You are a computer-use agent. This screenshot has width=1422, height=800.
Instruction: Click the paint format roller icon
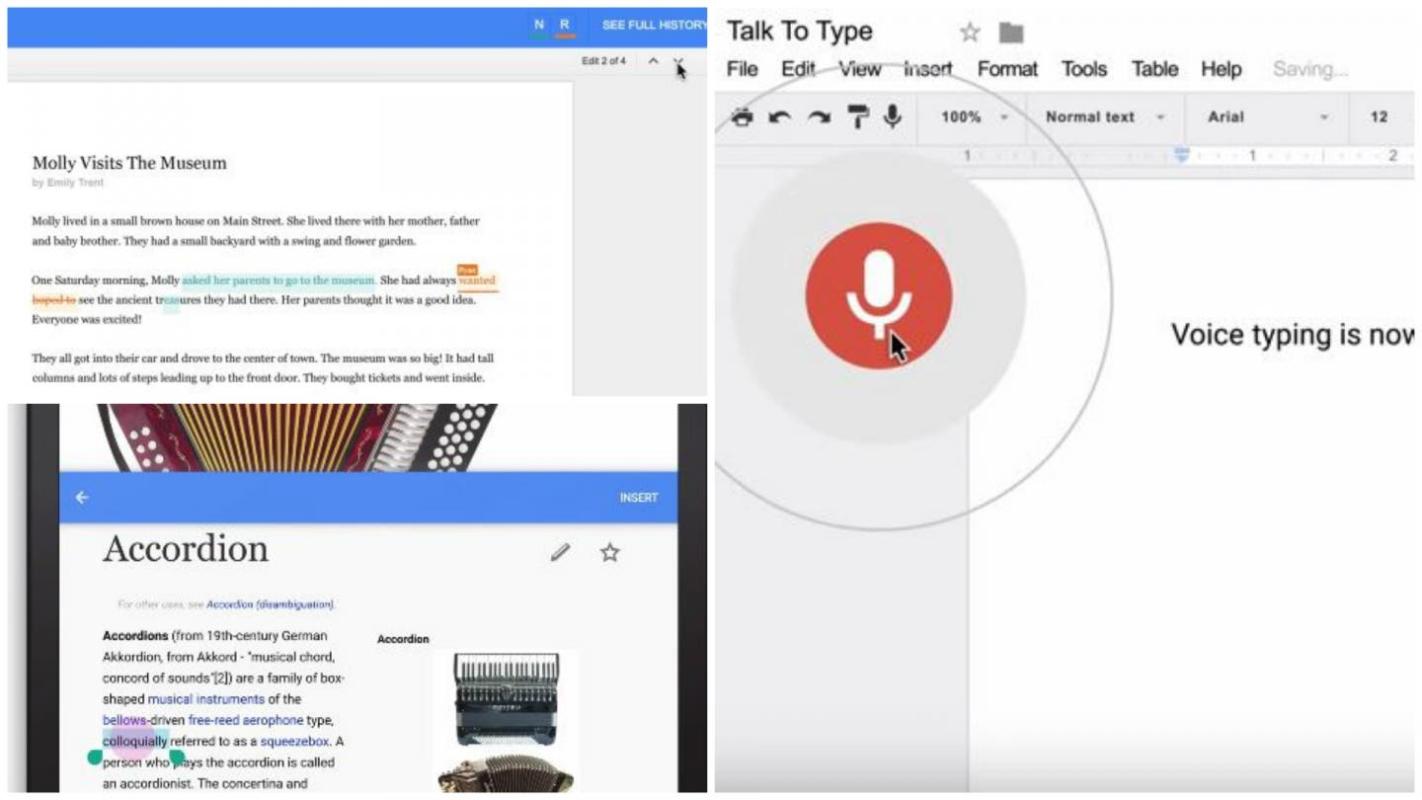(858, 117)
